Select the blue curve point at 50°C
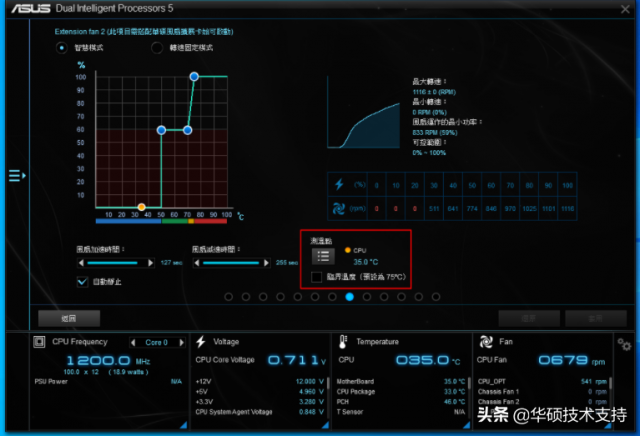 coord(161,130)
